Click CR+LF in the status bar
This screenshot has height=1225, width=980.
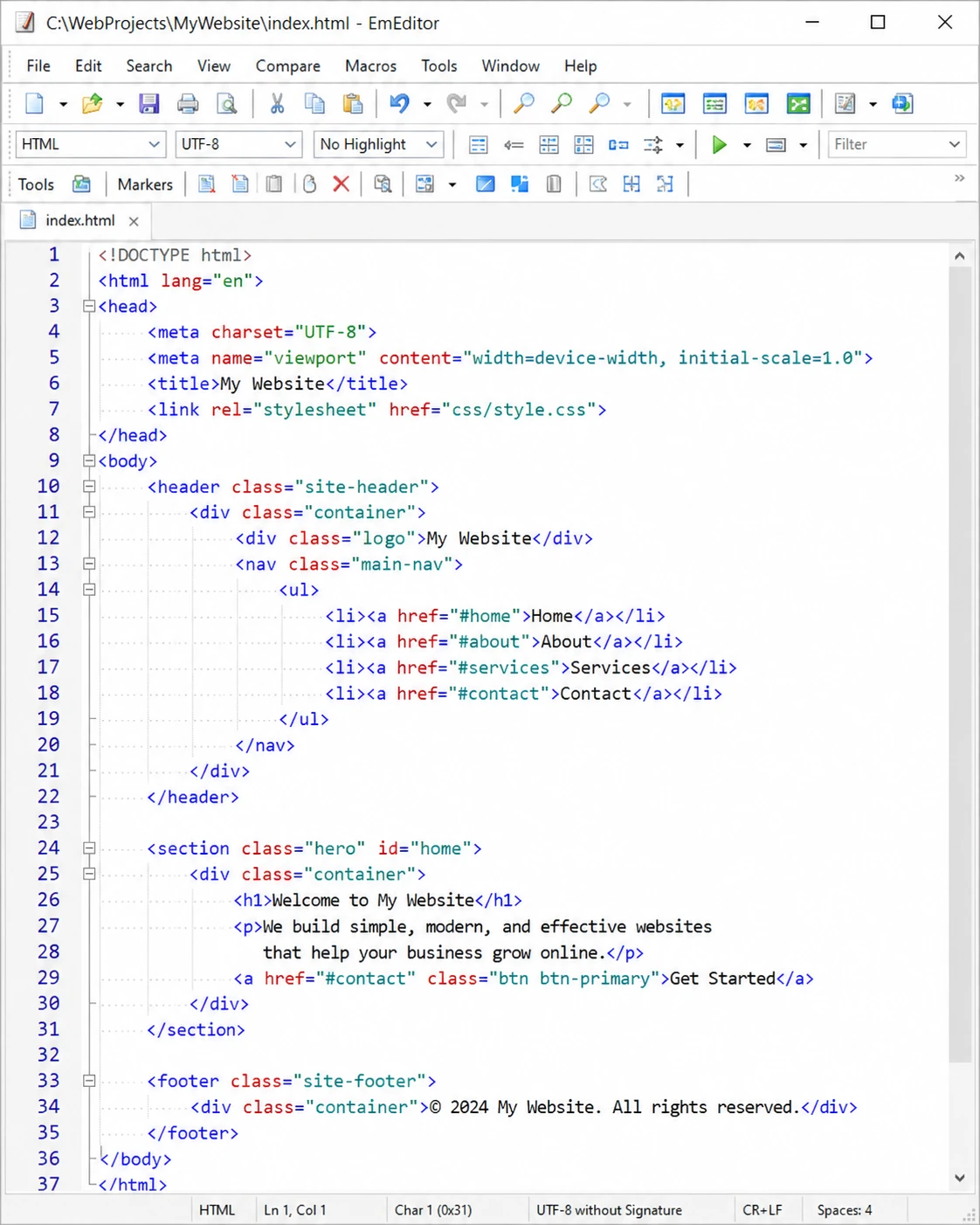[762, 1210]
